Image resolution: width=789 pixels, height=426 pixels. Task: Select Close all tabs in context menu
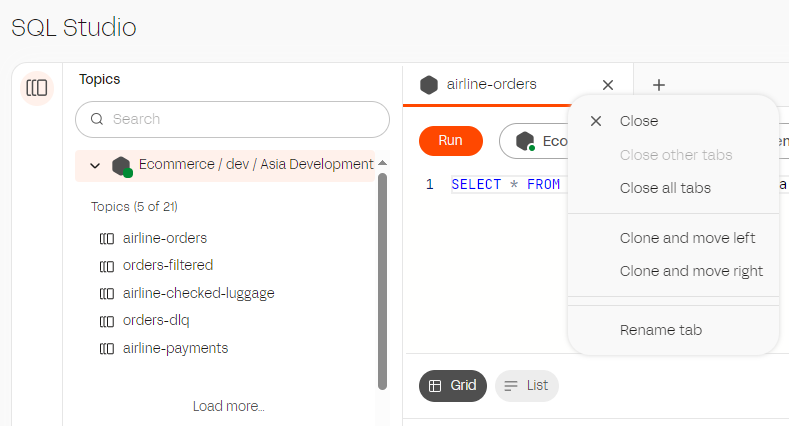[665, 188]
